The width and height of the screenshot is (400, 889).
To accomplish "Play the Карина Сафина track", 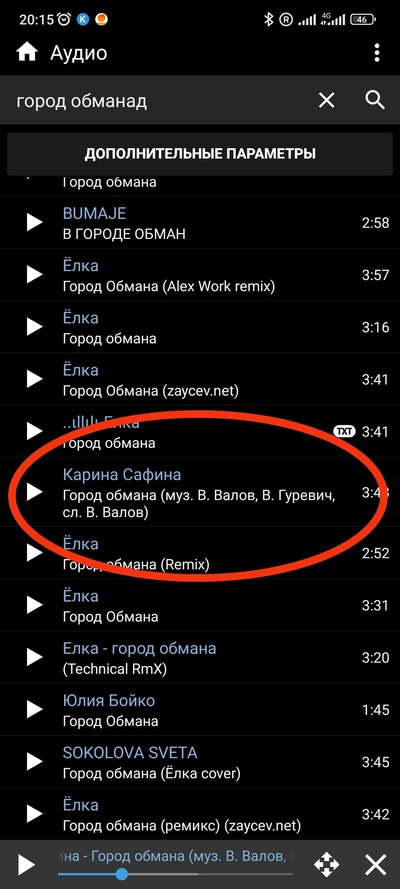I will 35,492.
